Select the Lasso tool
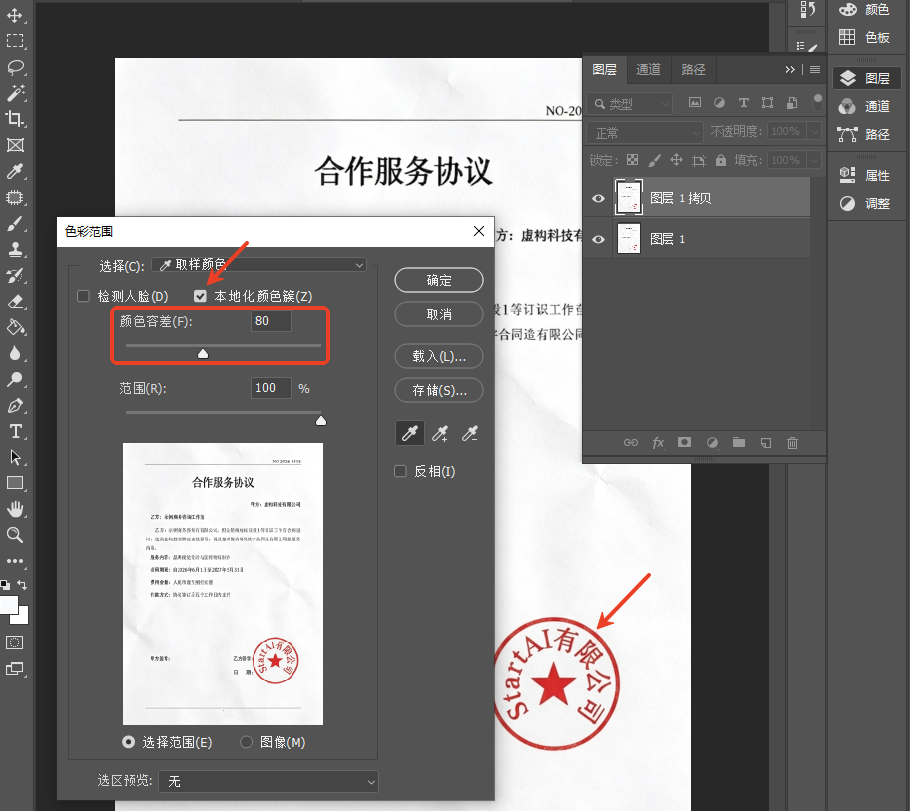This screenshot has width=910, height=811. click(x=15, y=67)
